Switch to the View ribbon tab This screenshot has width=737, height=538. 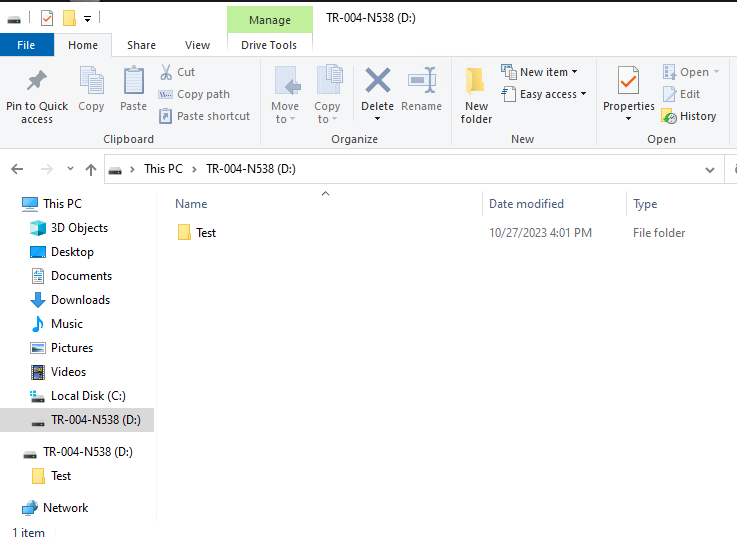coord(197,45)
